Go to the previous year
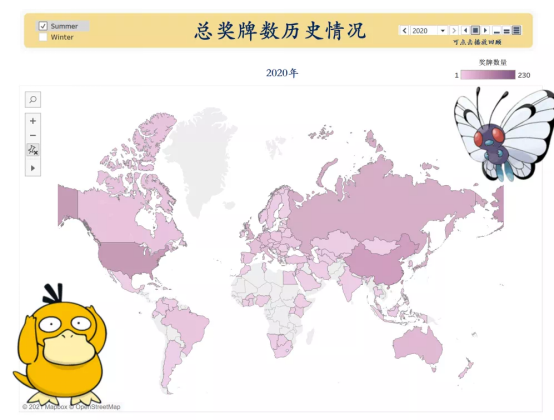 pyautogui.click(x=405, y=31)
